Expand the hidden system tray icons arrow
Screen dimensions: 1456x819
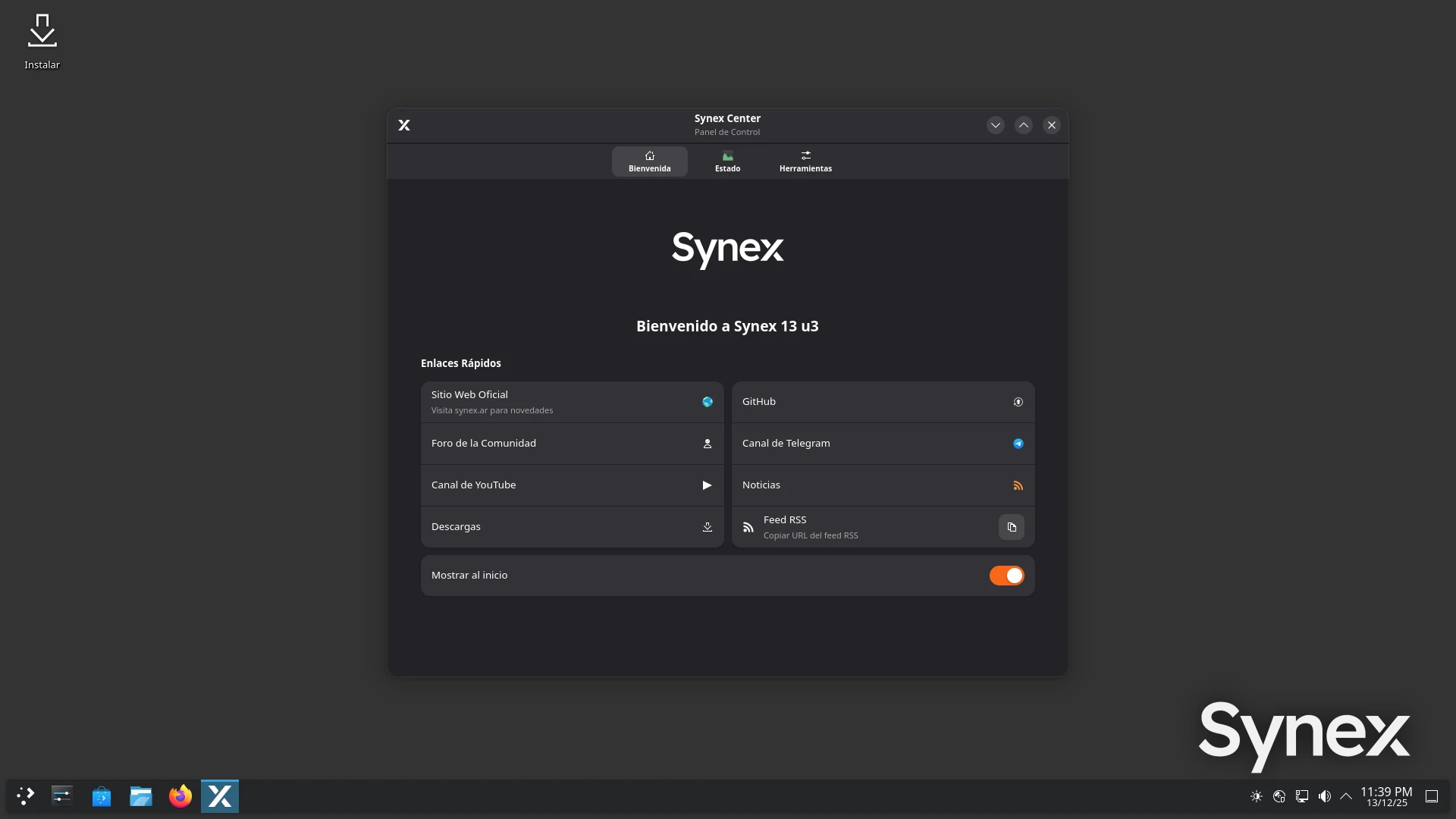point(1346,796)
